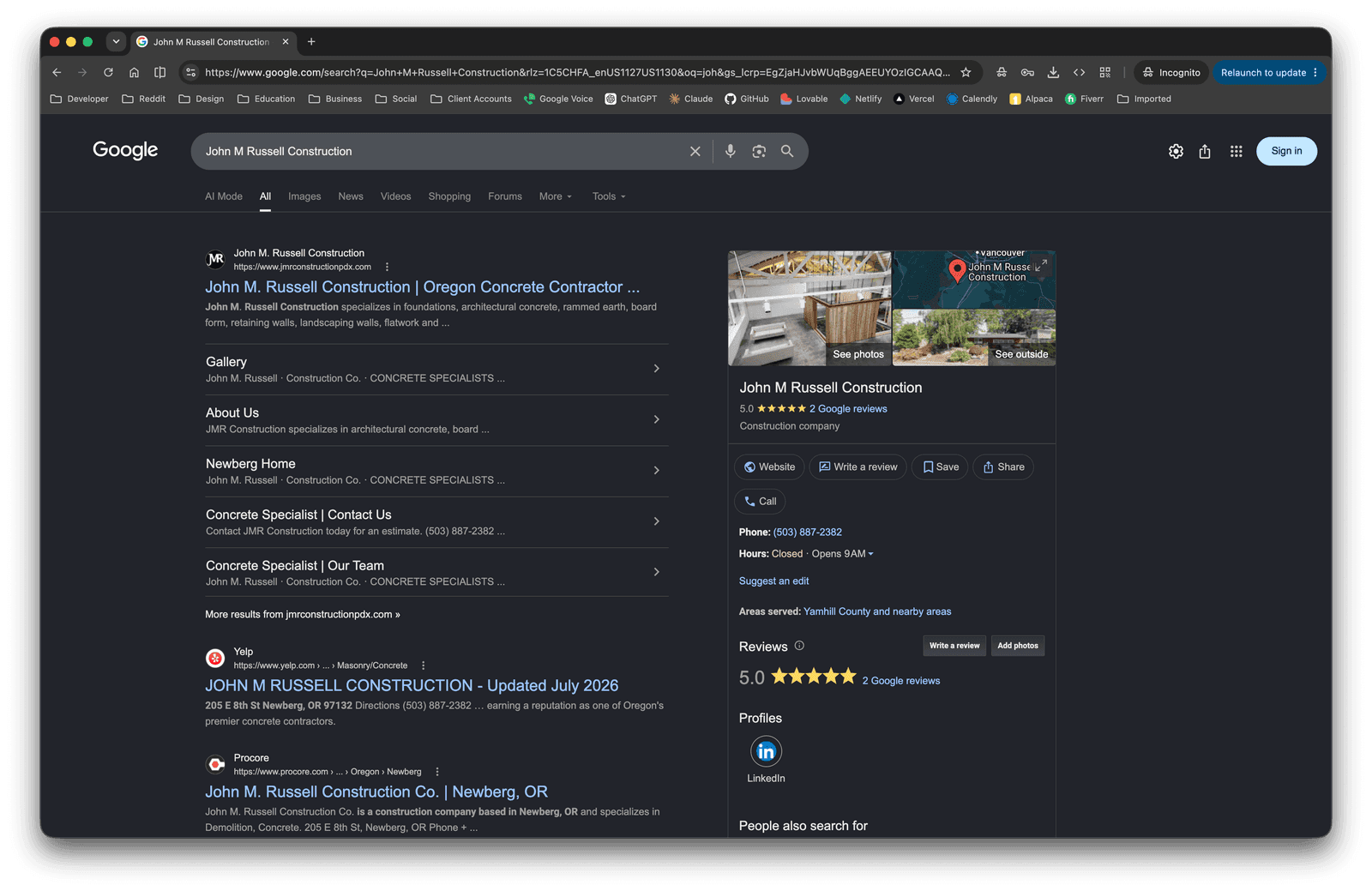Open the ChatGPT bookmark
The image size is (1372, 891).
click(x=631, y=99)
